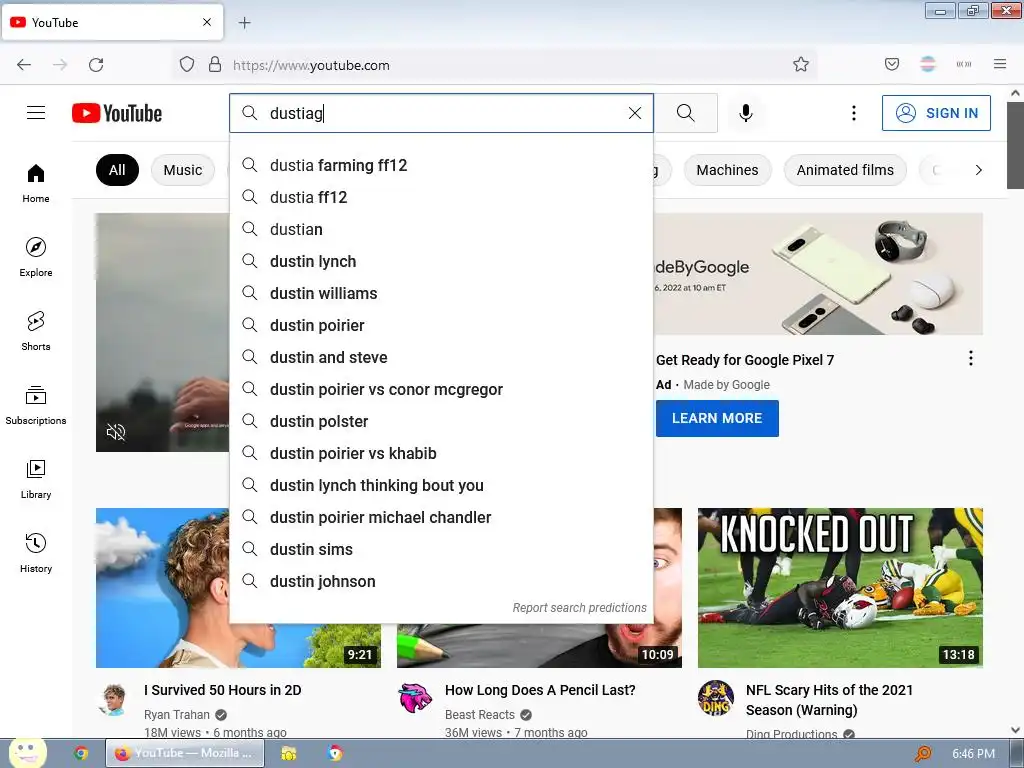Clear the search box with X
Viewport: 1024px width, 768px height.
[635, 113]
